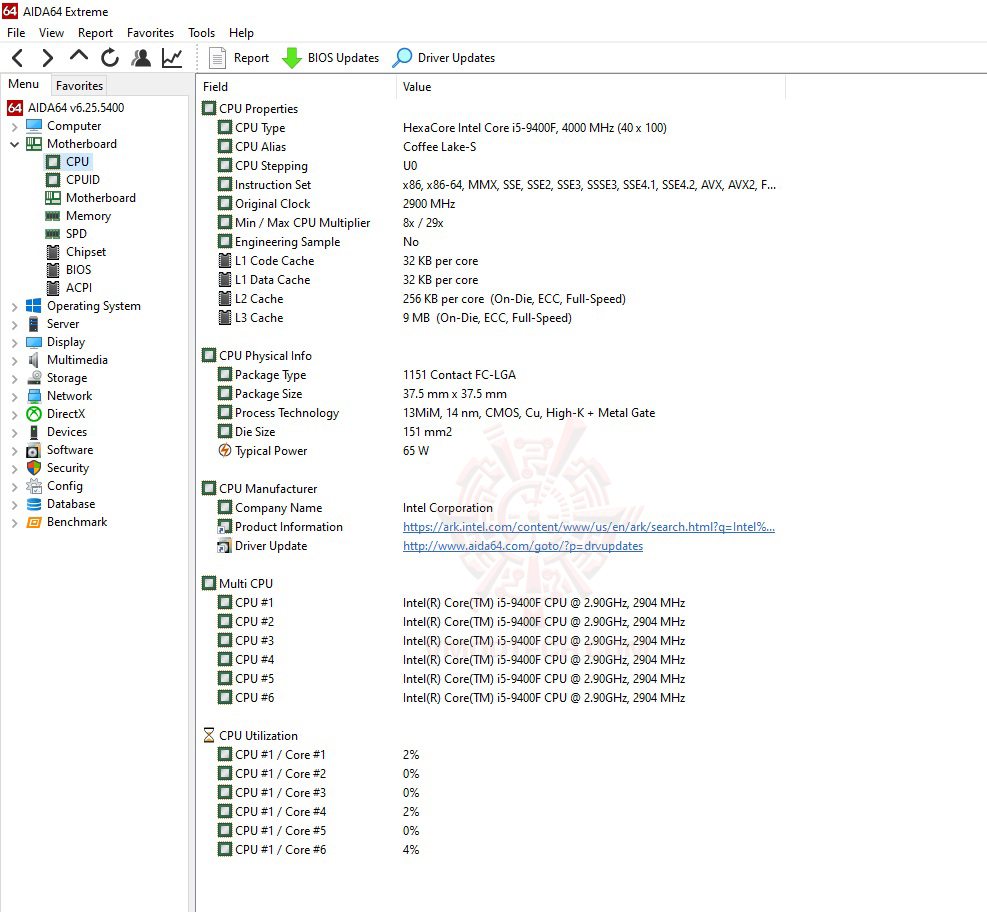Screen dimensions: 987x912
Task: Click the Operating System Windows icon
Action: [33, 306]
